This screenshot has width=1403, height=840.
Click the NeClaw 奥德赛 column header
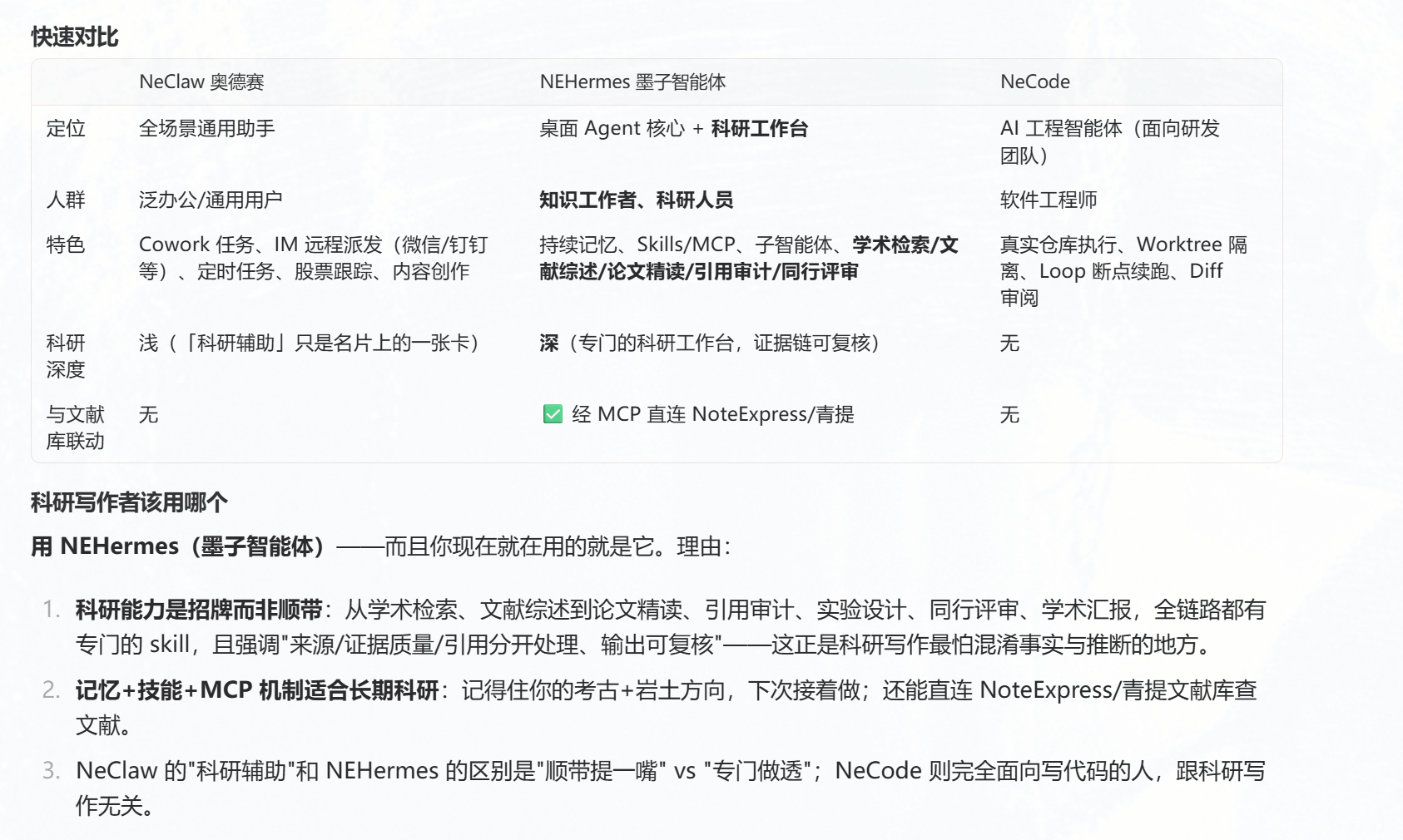(x=201, y=82)
